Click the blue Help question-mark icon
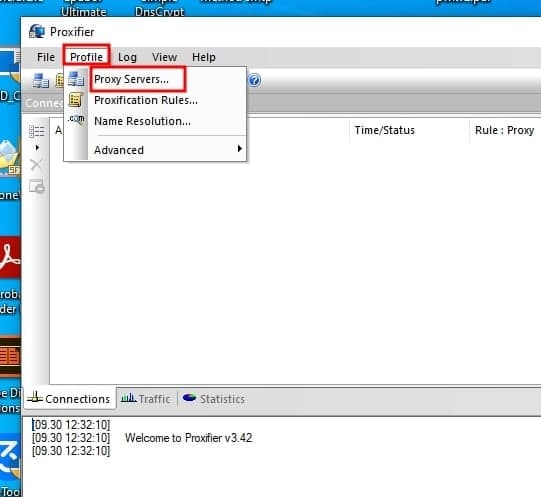The height and width of the screenshot is (497, 541). point(255,80)
